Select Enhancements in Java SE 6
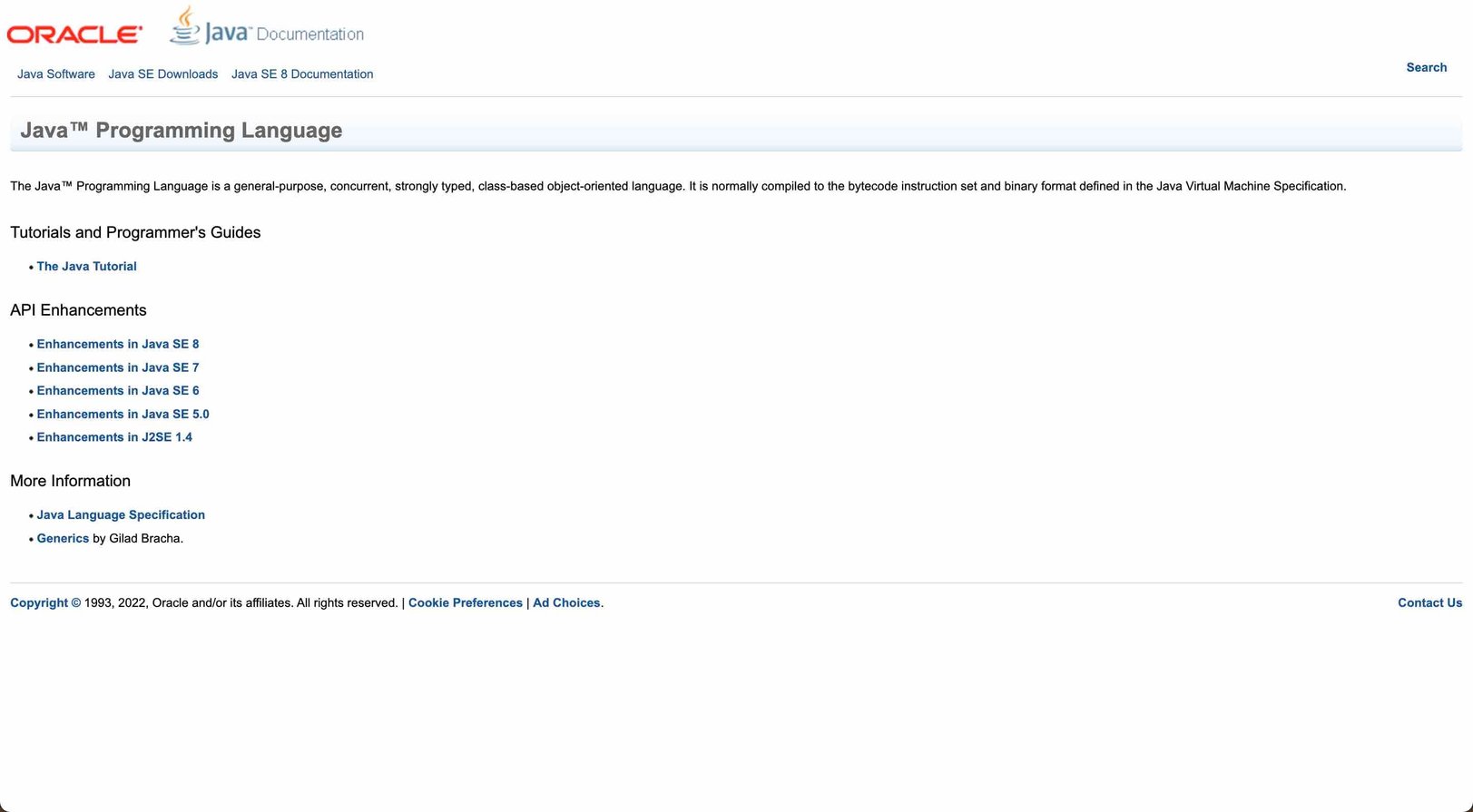Viewport: 1473px width, 812px height. click(x=118, y=391)
